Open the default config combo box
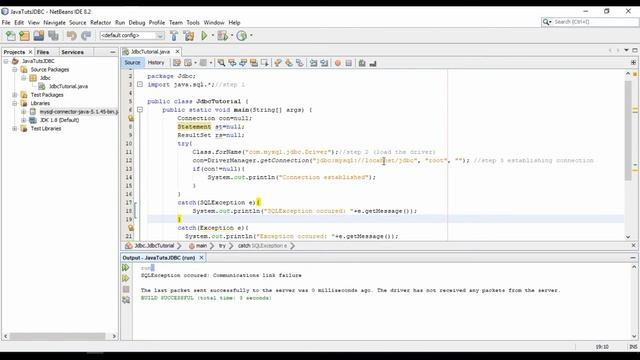The width and height of the screenshot is (640, 360). [131, 36]
